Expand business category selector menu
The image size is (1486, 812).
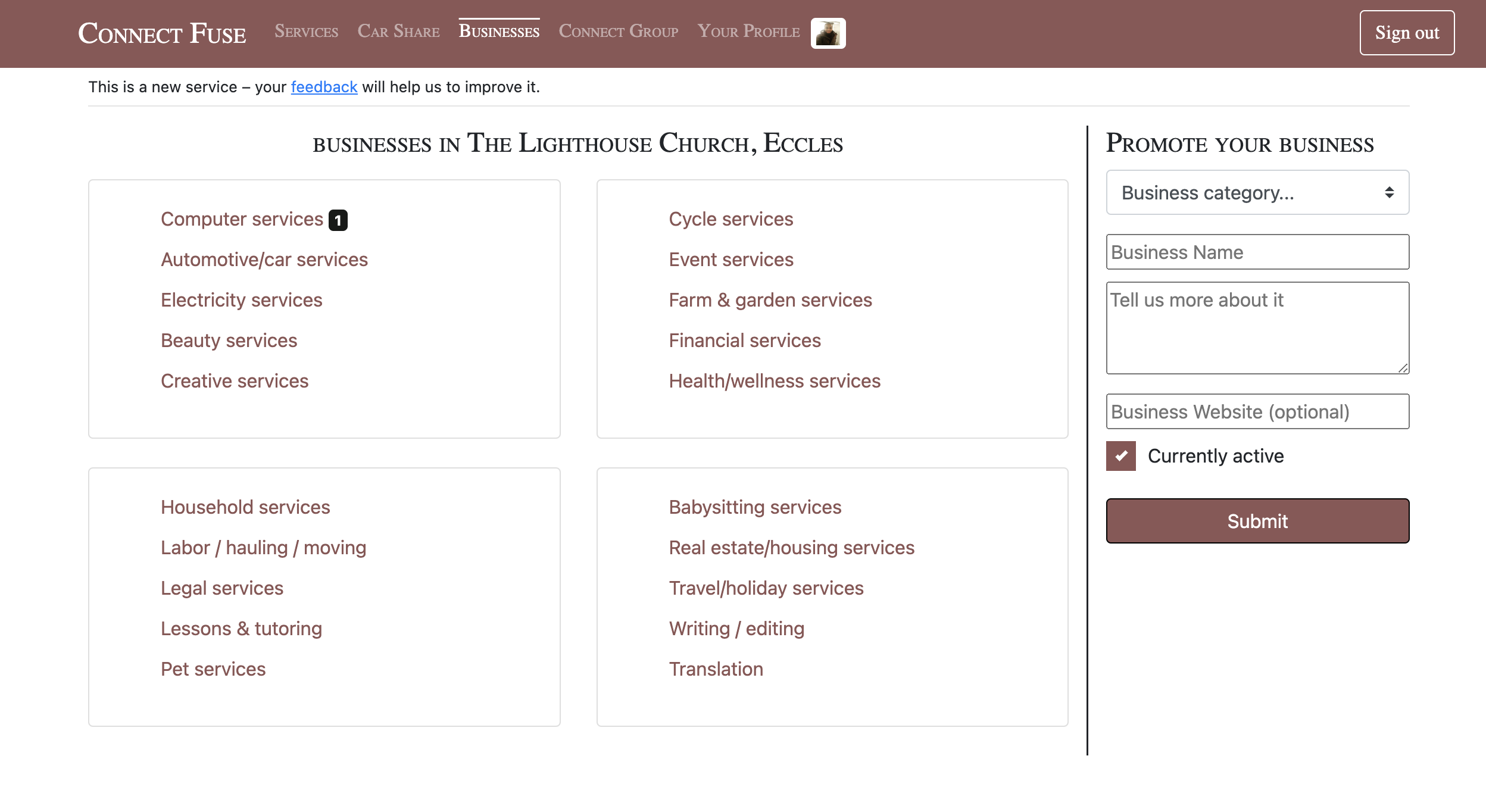tap(1256, 192)
